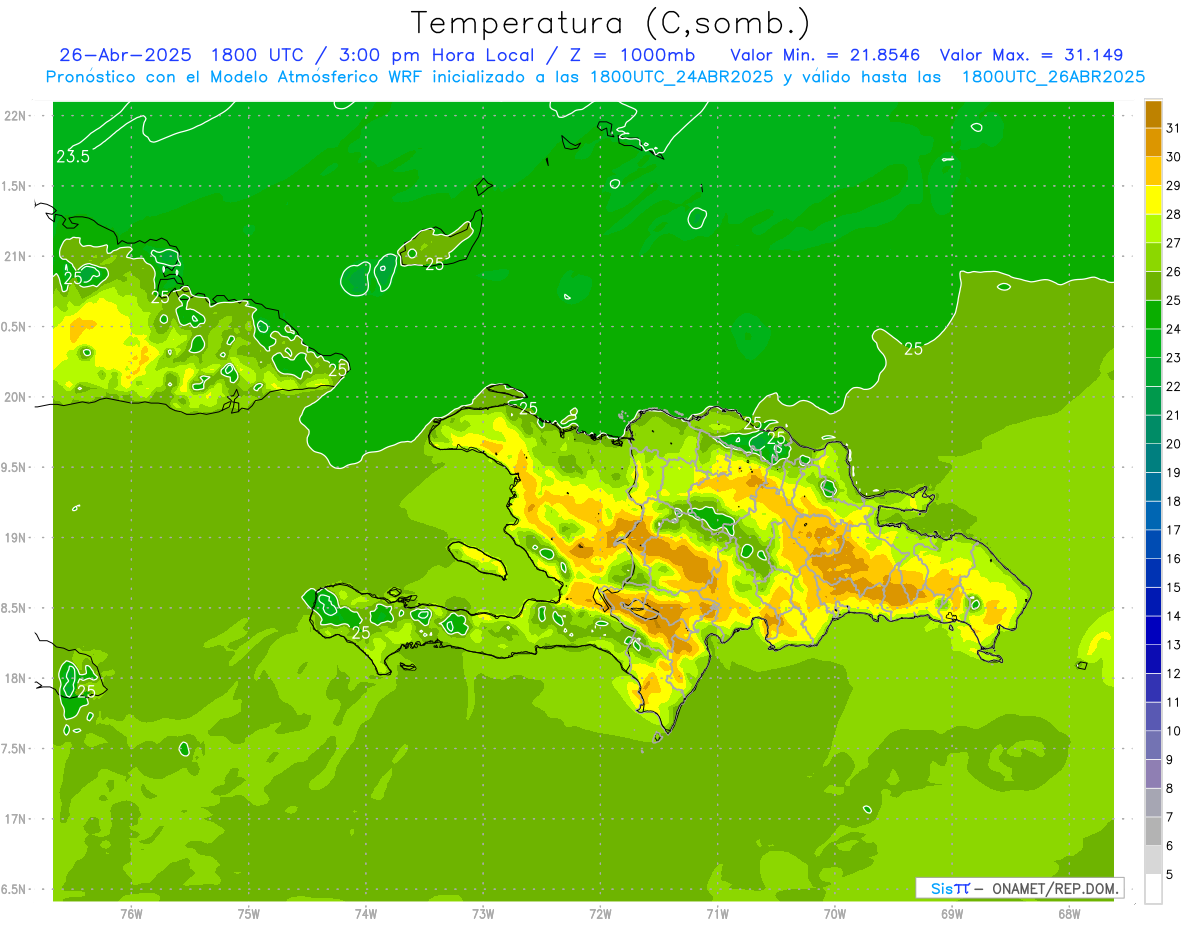Pick the light gray swatch between 5 and 6
Screen dimensions: 1200x927
[1153, 860]
